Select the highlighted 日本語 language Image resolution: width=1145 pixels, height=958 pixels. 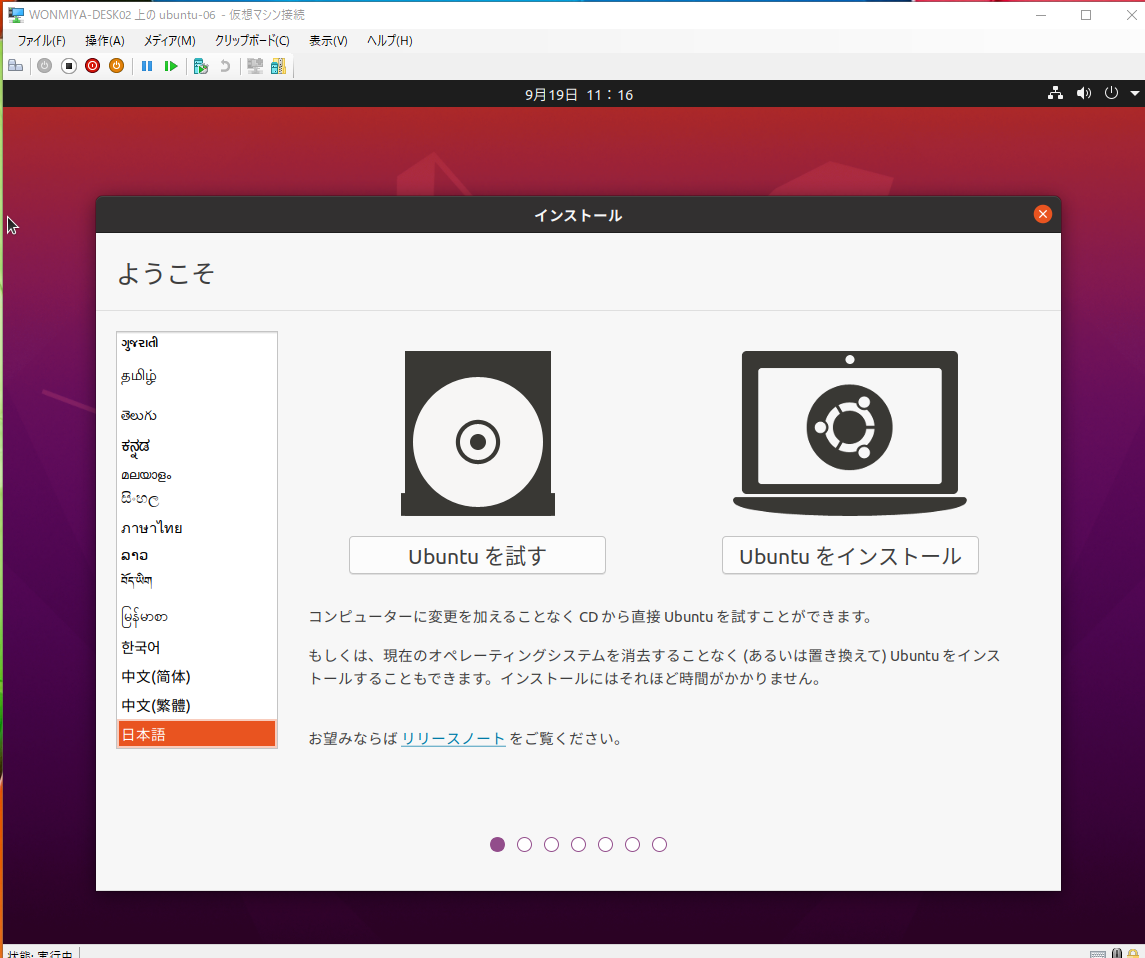[196, 734]
